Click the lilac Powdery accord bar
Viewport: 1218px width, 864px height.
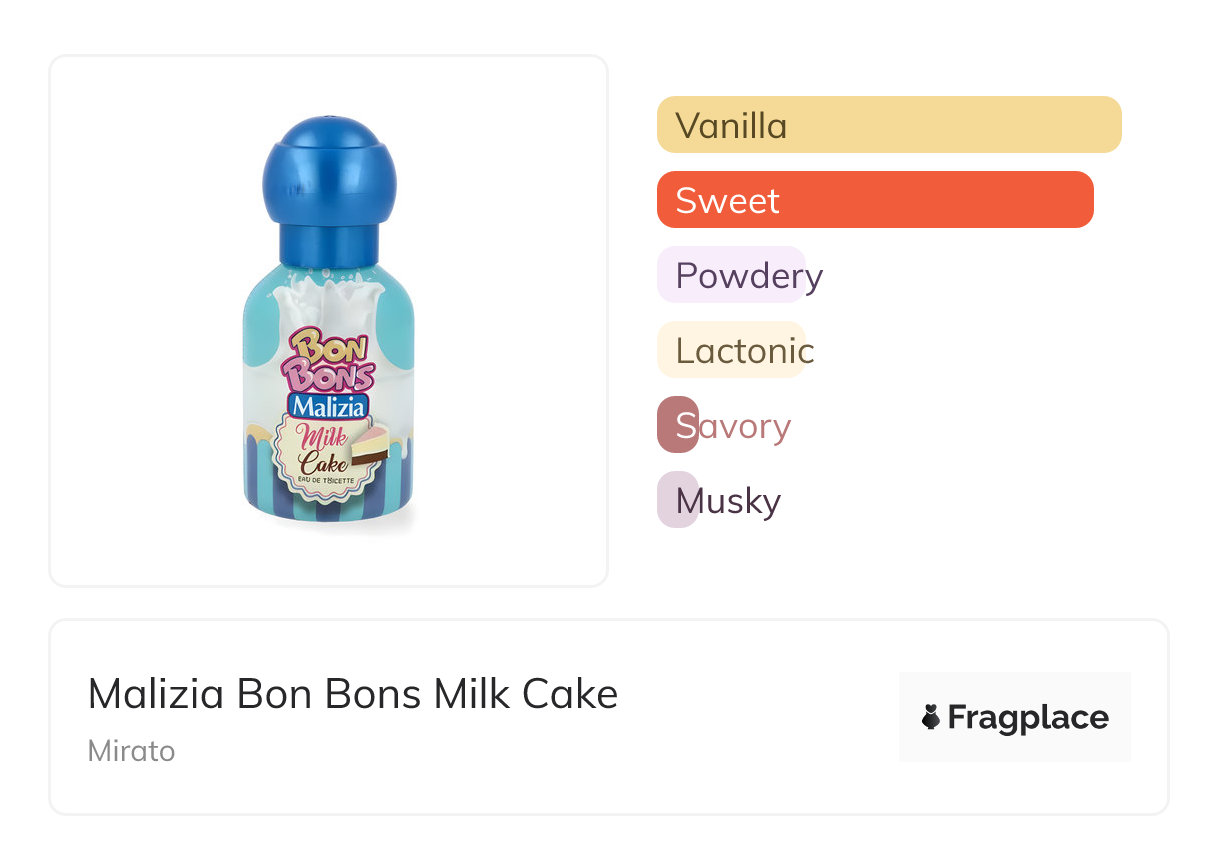[x=731, y=275]
